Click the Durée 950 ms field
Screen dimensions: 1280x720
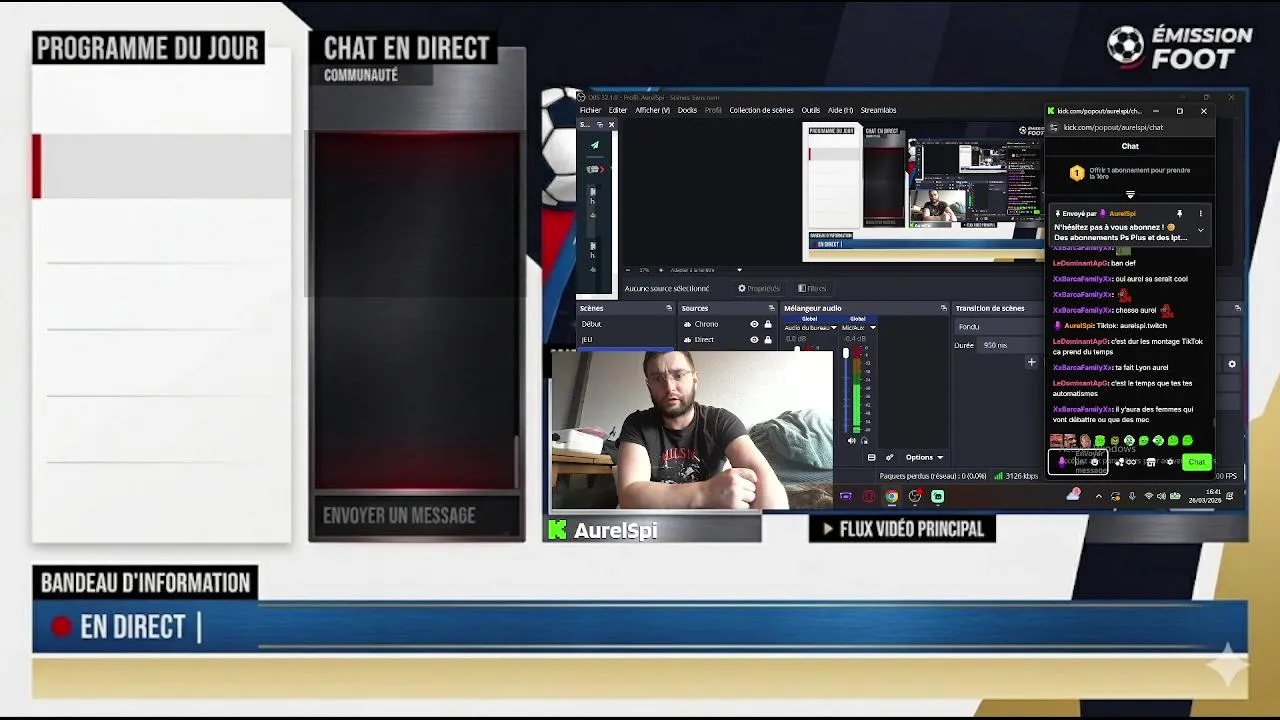point(1010,345)
